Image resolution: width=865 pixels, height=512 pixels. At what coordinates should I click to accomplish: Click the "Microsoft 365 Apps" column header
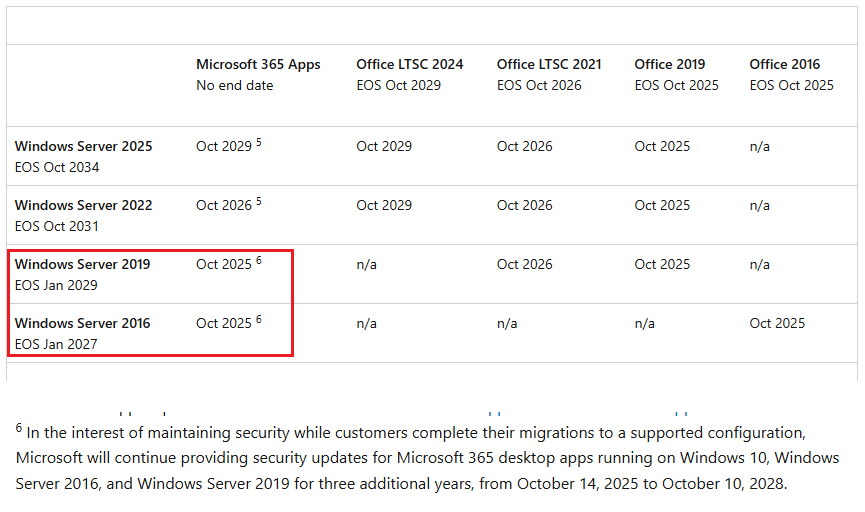point(258,65)
